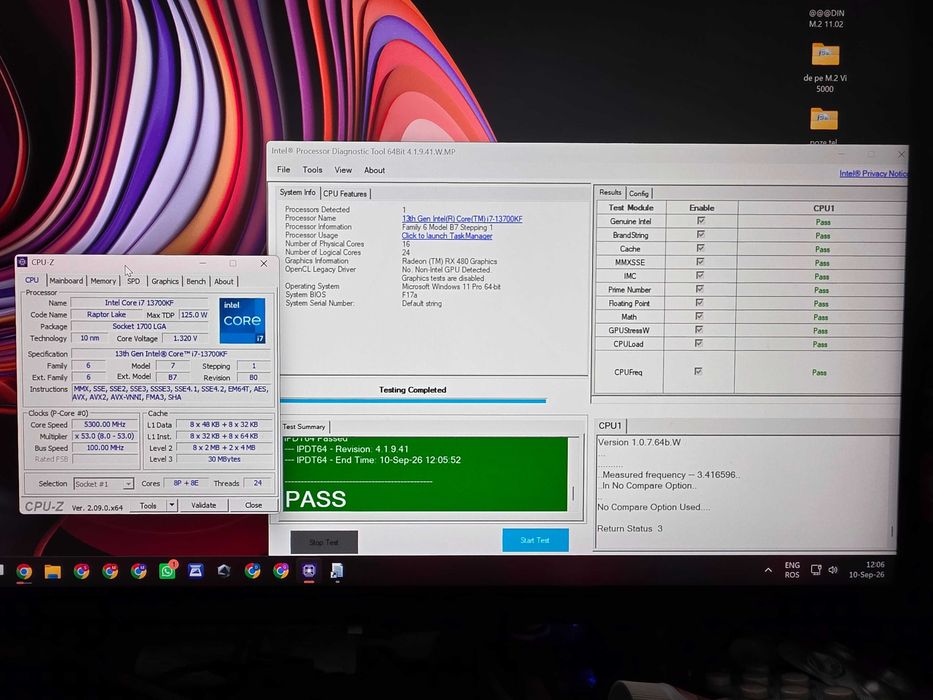This screenshot has width=933, height=700.
Task: Switch to the SPD tab in CPU-Z
Action: coord(134,281)
